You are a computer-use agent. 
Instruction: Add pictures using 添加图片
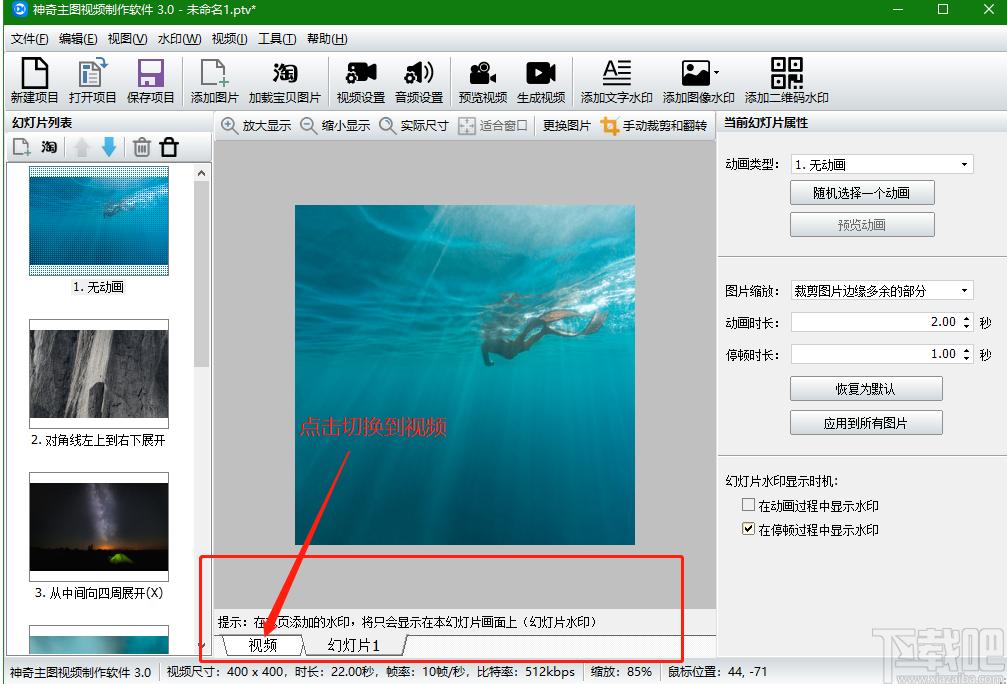[x=214, y=80]
